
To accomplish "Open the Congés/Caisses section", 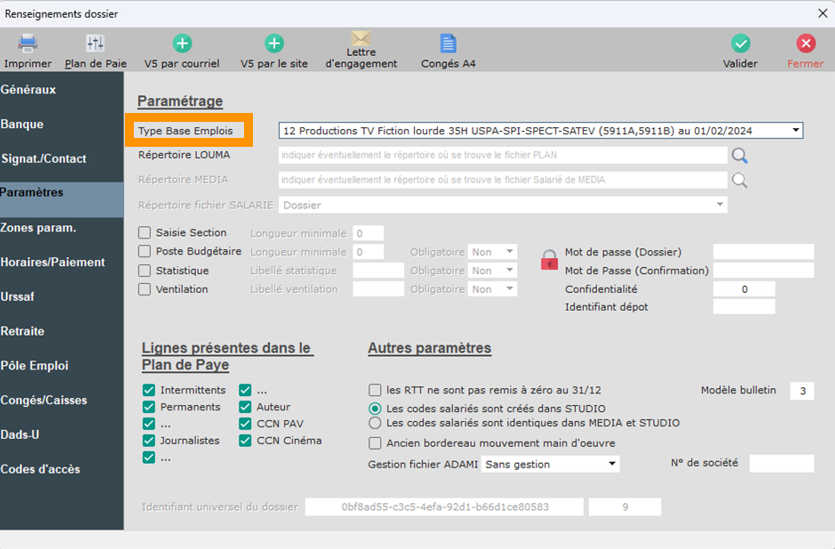I will [62, 400].
